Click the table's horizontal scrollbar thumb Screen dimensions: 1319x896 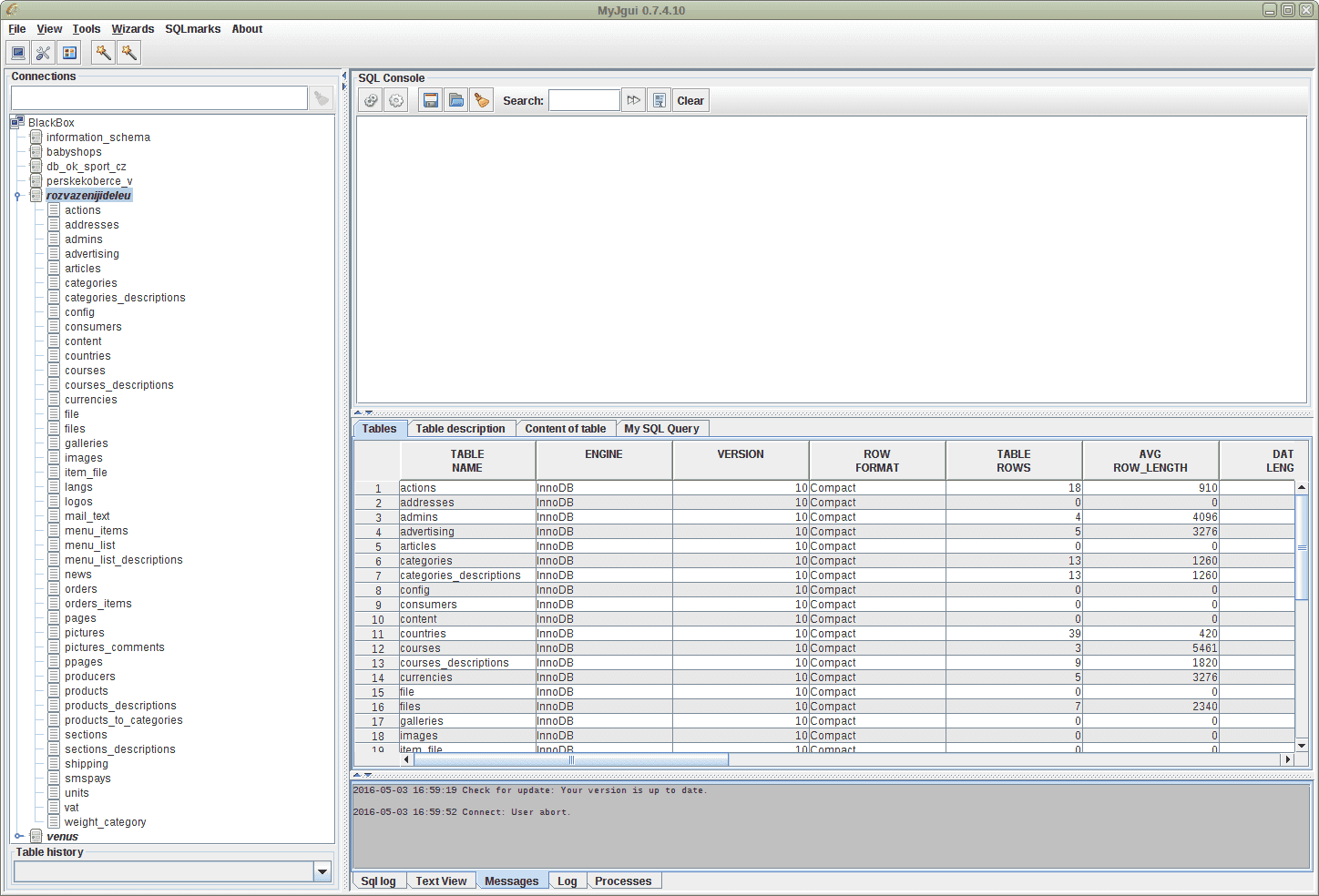571,759
